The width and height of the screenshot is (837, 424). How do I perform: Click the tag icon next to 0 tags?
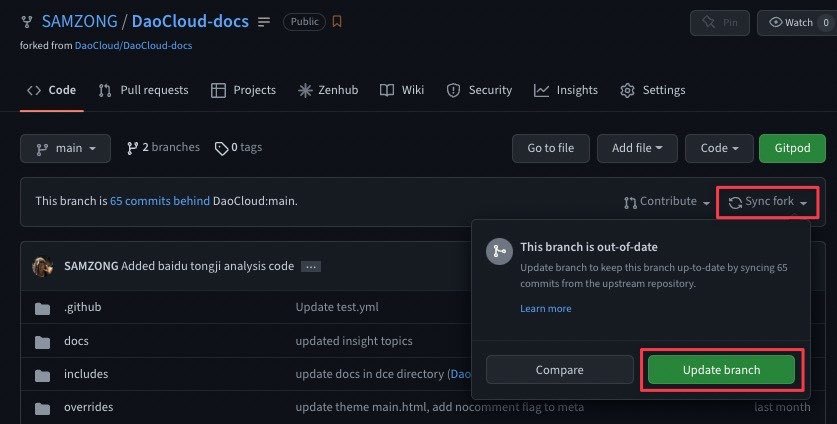pos(221,148)
